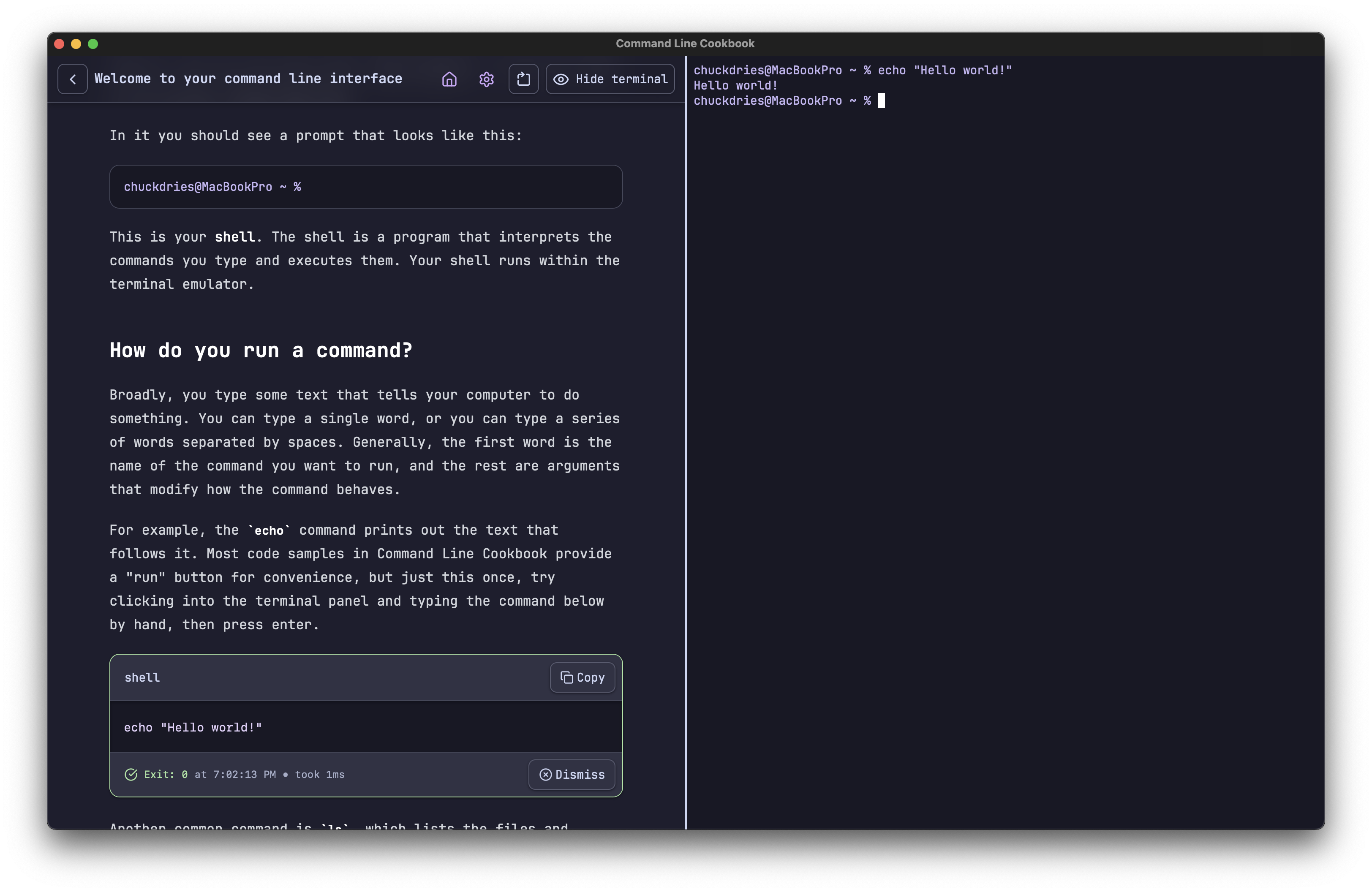1372x892 pixels.
Task: Click the green exit success check icon
Action: [131, 775]
